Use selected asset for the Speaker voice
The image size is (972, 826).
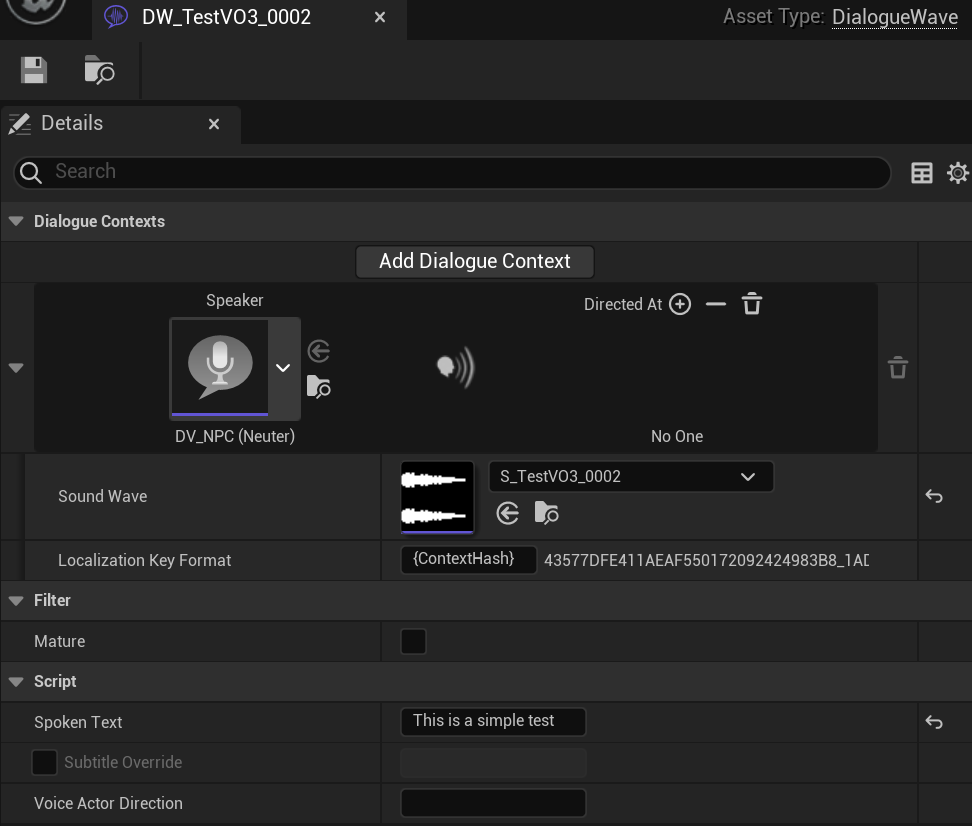pyautogui.click(x=318, y=351)
